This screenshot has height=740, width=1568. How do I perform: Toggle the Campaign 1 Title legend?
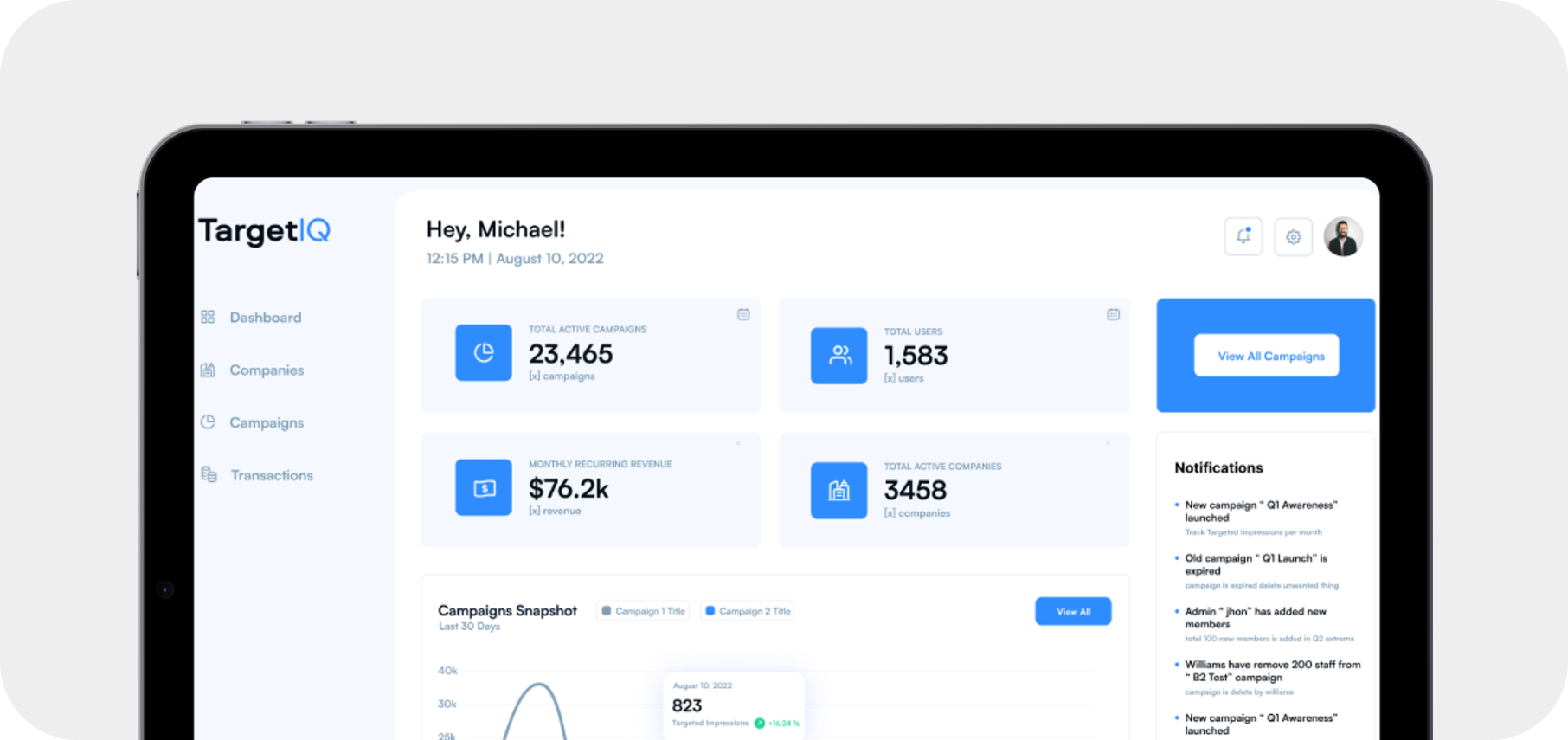[643, 611]
